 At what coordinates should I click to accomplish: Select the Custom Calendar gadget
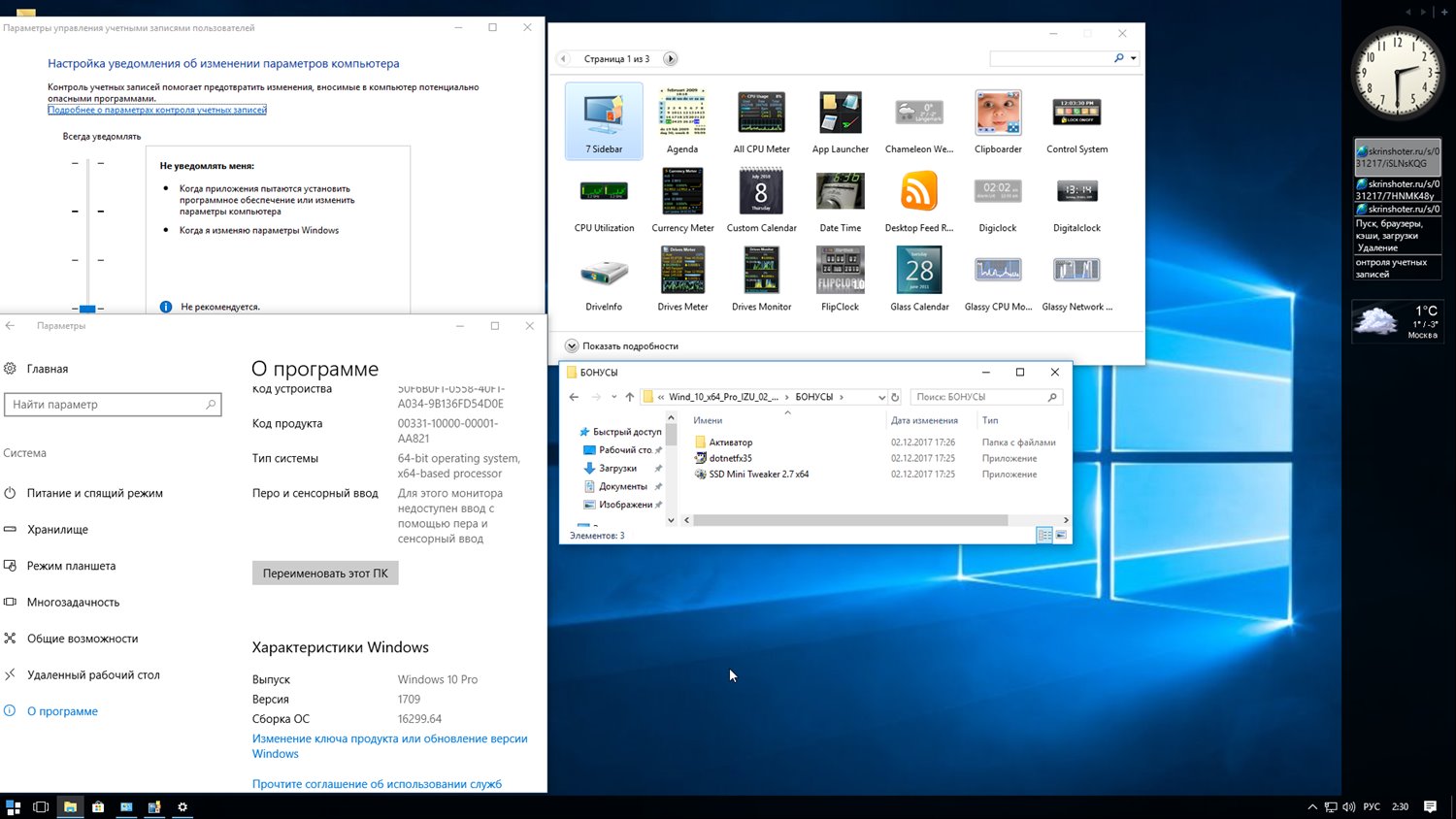[762, 200]
